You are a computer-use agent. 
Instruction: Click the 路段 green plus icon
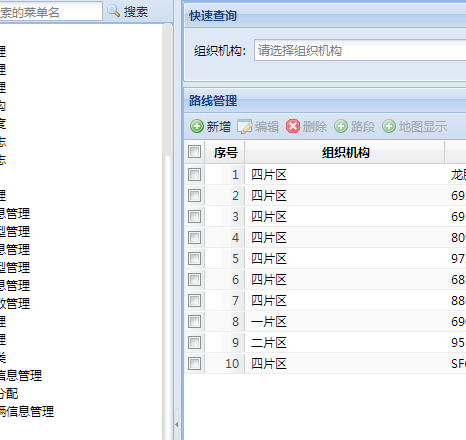(341, 126)
